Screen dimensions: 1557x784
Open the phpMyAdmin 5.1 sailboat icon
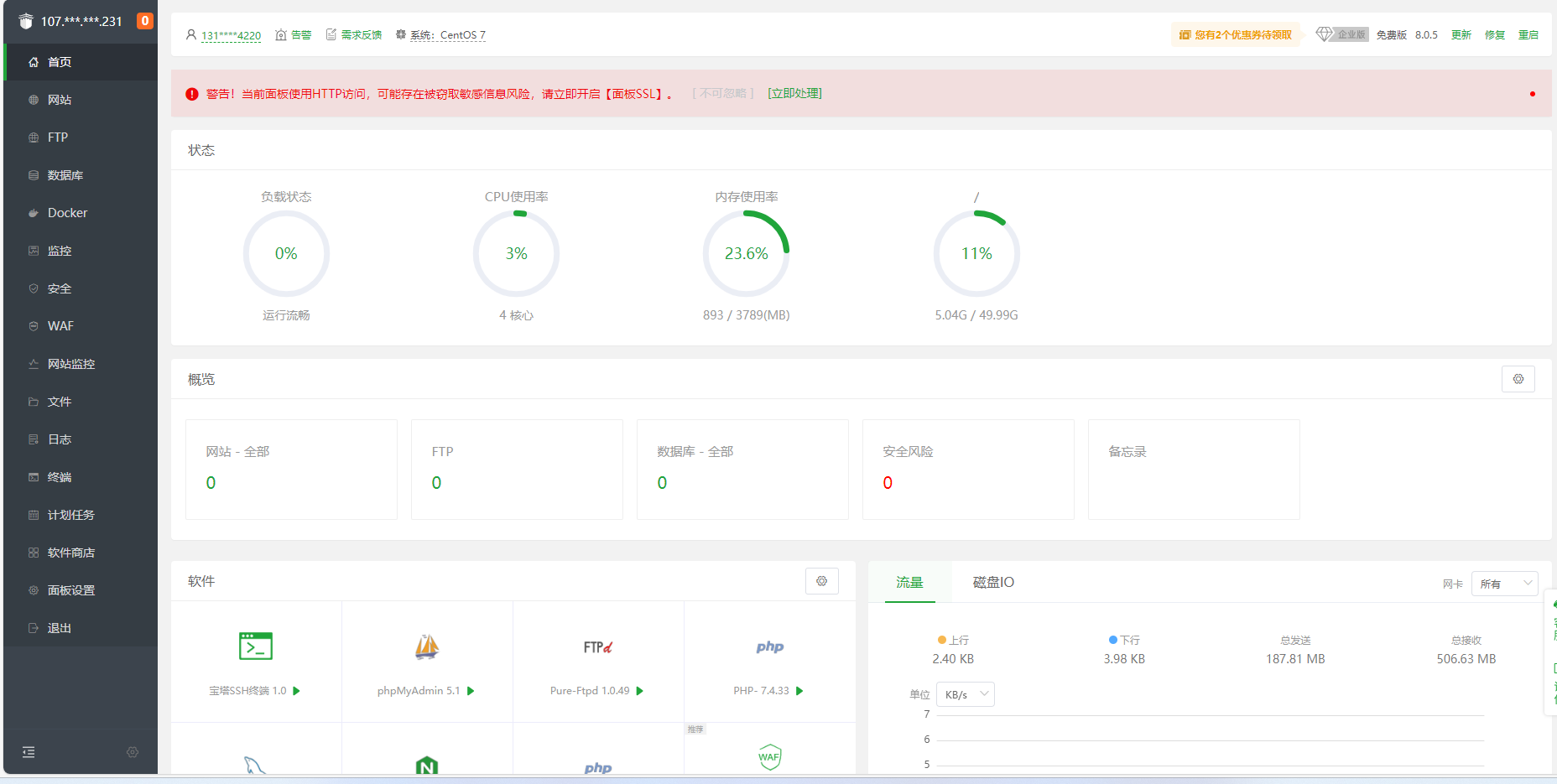(x=427, y=646)
